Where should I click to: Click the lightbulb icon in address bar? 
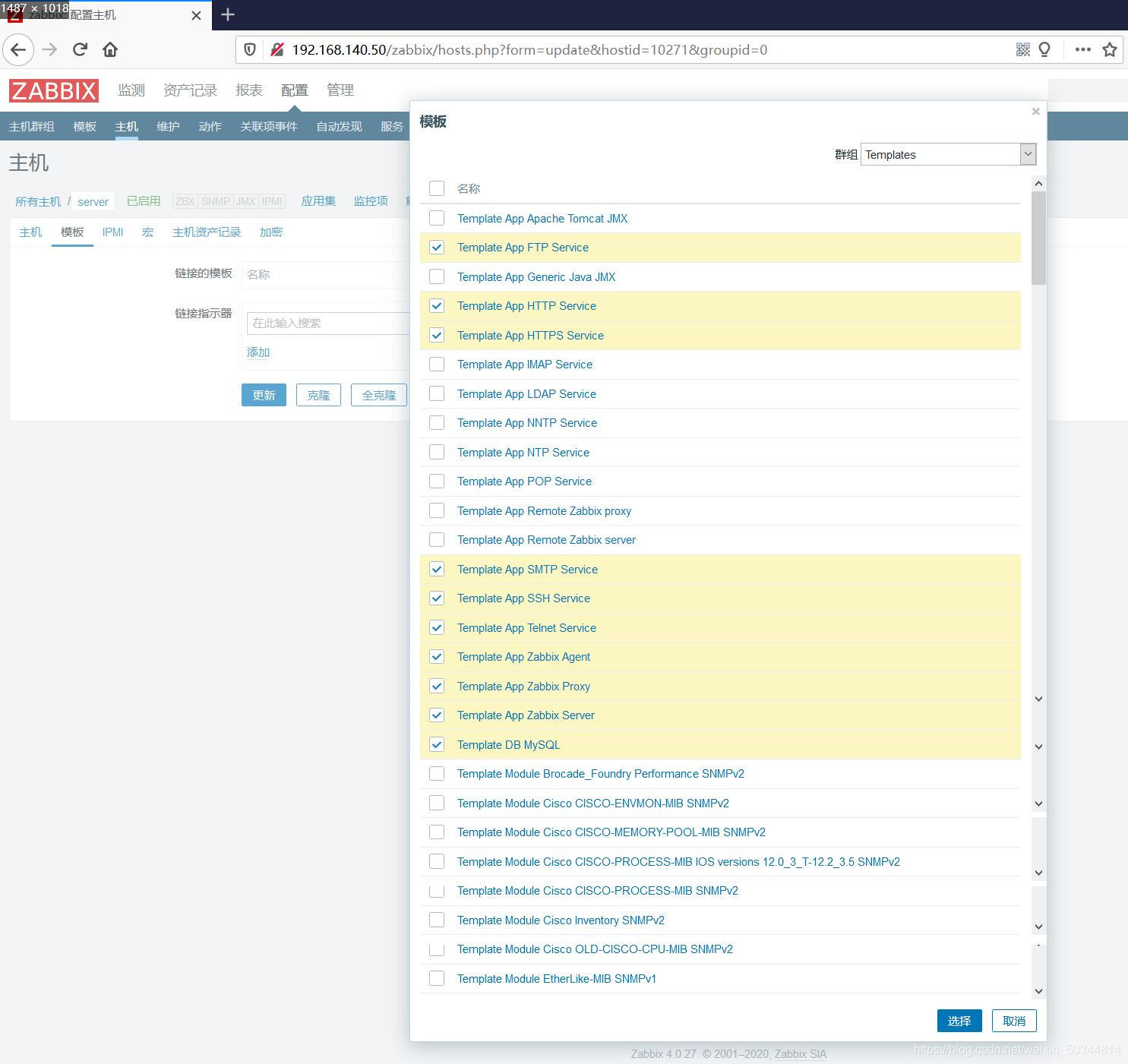tap(1044, 50)
